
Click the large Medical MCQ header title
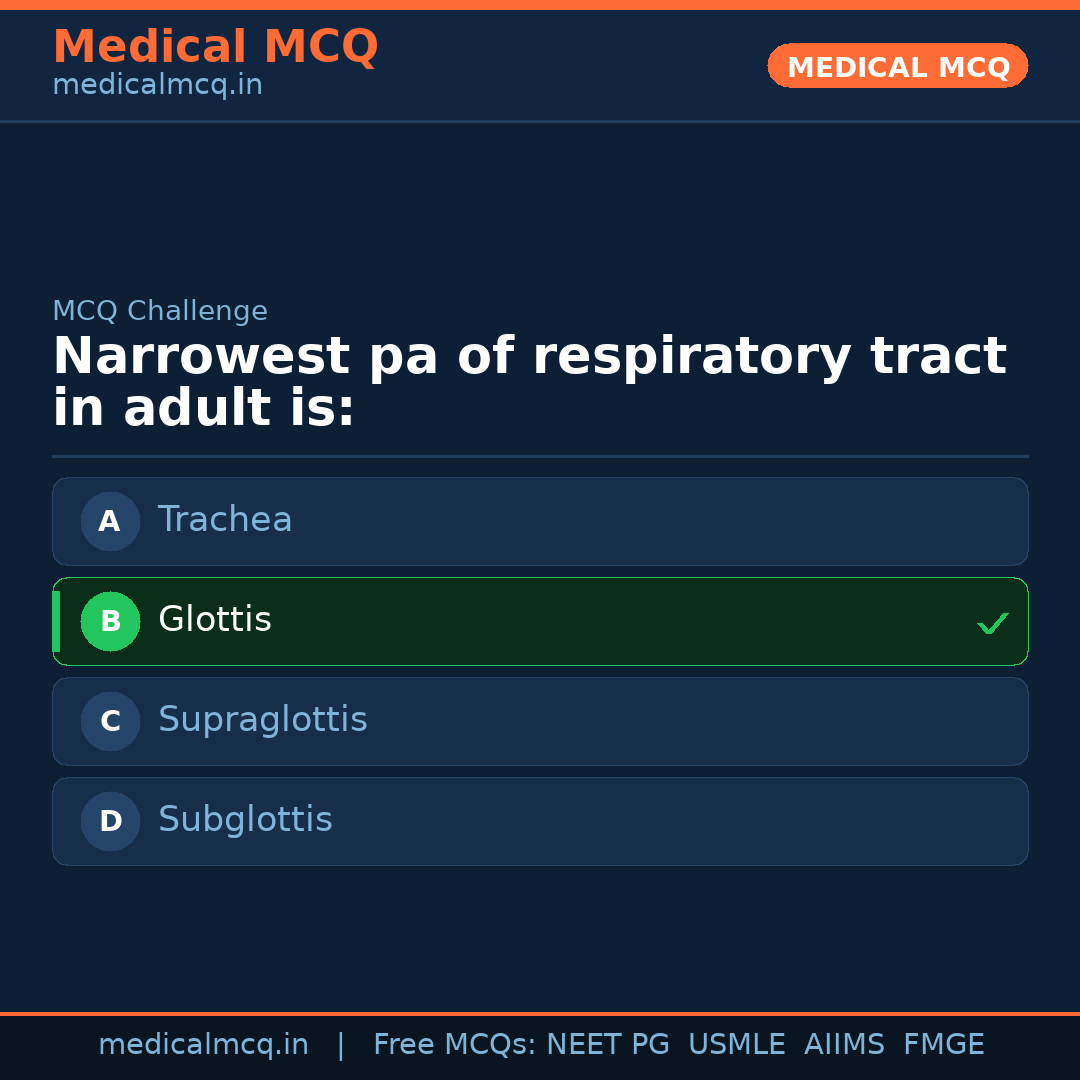(x=215, y=46)
